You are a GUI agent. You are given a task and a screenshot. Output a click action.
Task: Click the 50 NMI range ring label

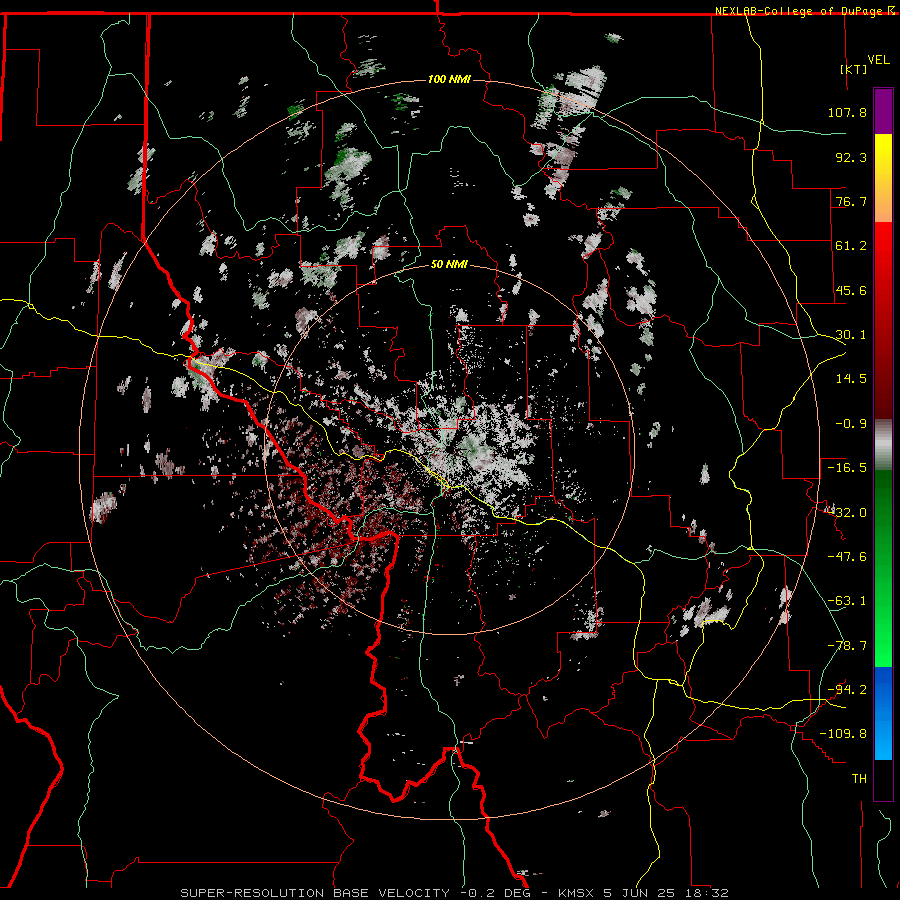449,265
